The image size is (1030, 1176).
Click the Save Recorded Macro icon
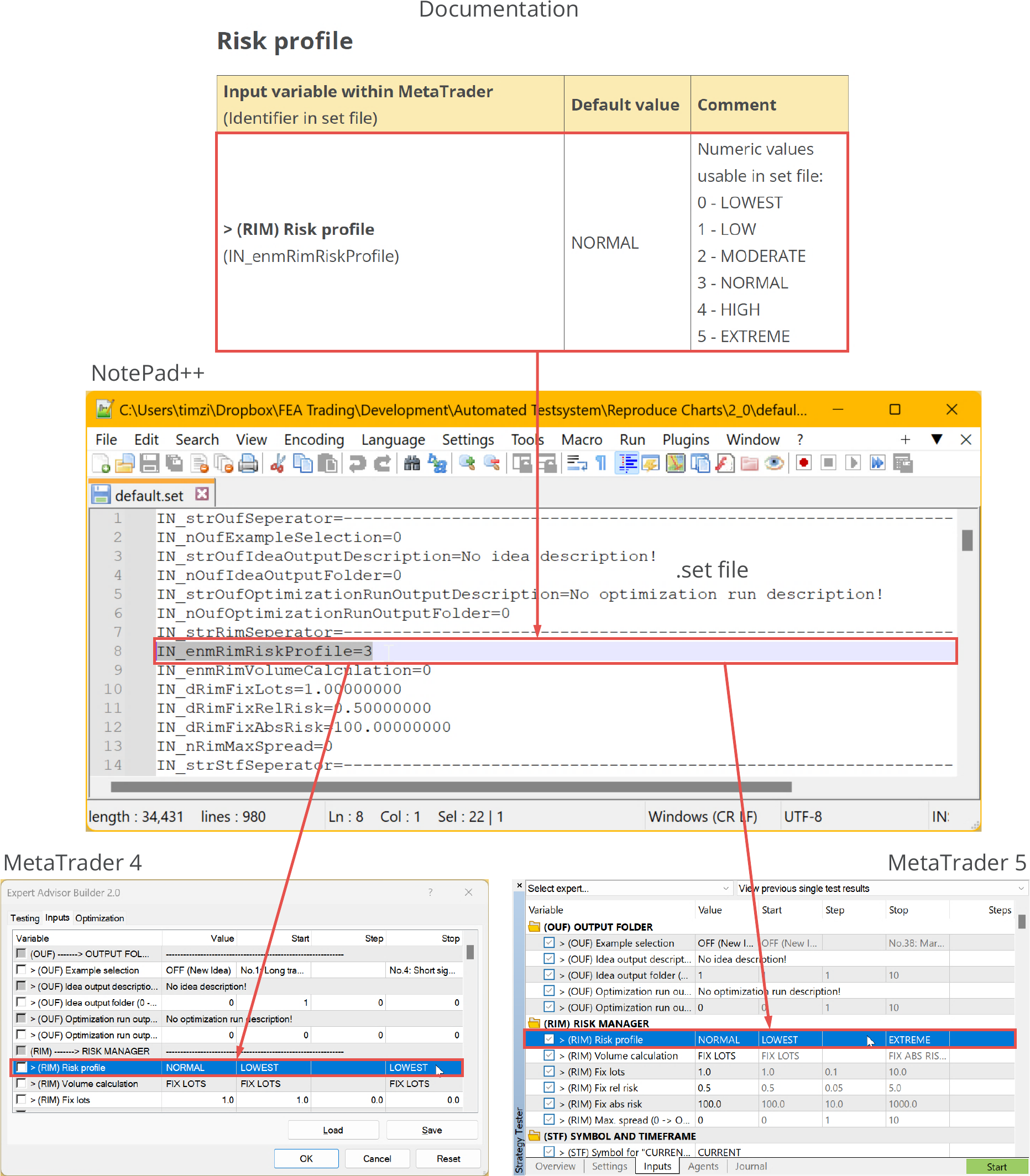(903, 463)
